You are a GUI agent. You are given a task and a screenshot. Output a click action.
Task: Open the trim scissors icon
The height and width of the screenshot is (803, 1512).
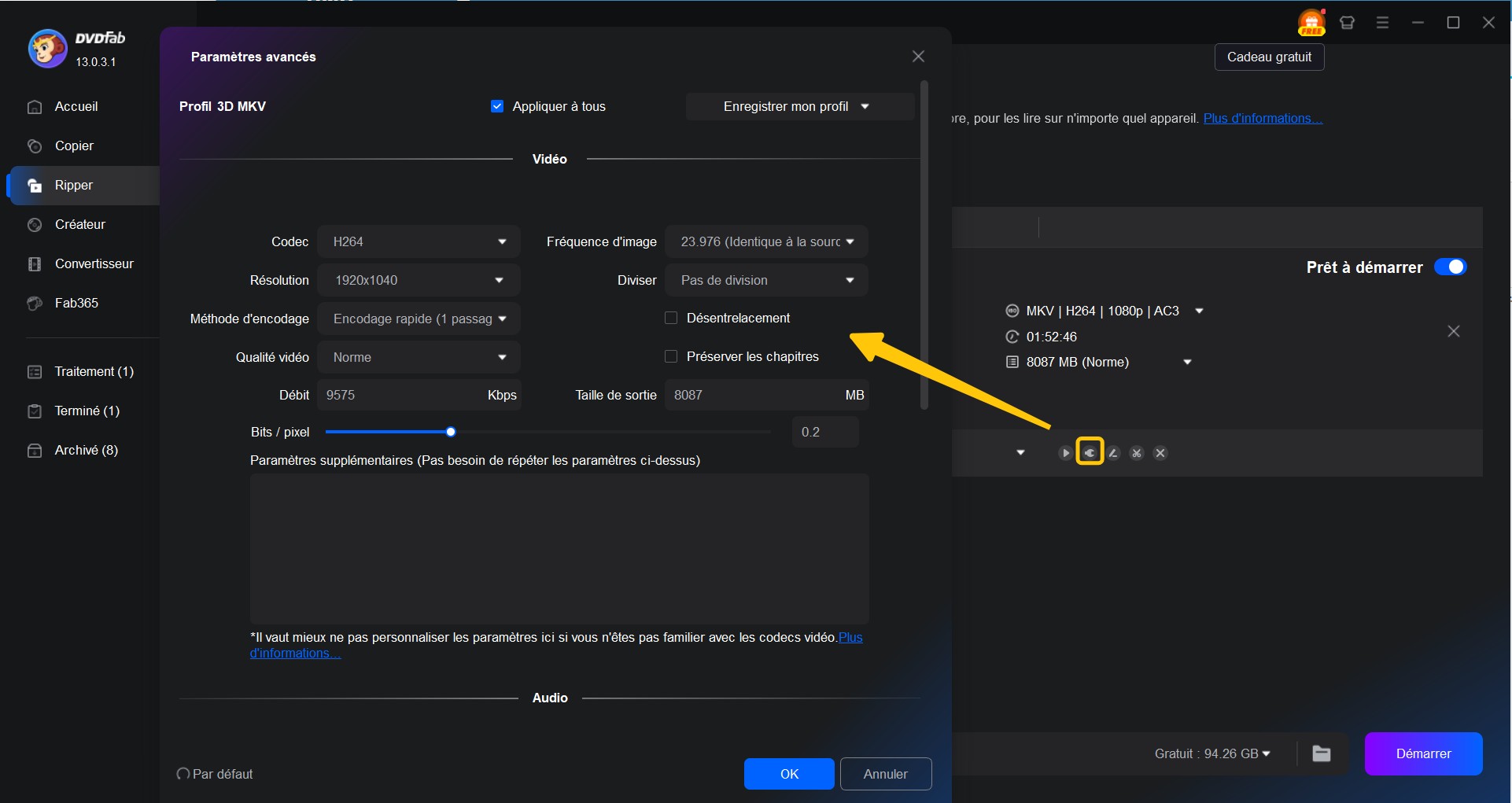pos(1137,453)
